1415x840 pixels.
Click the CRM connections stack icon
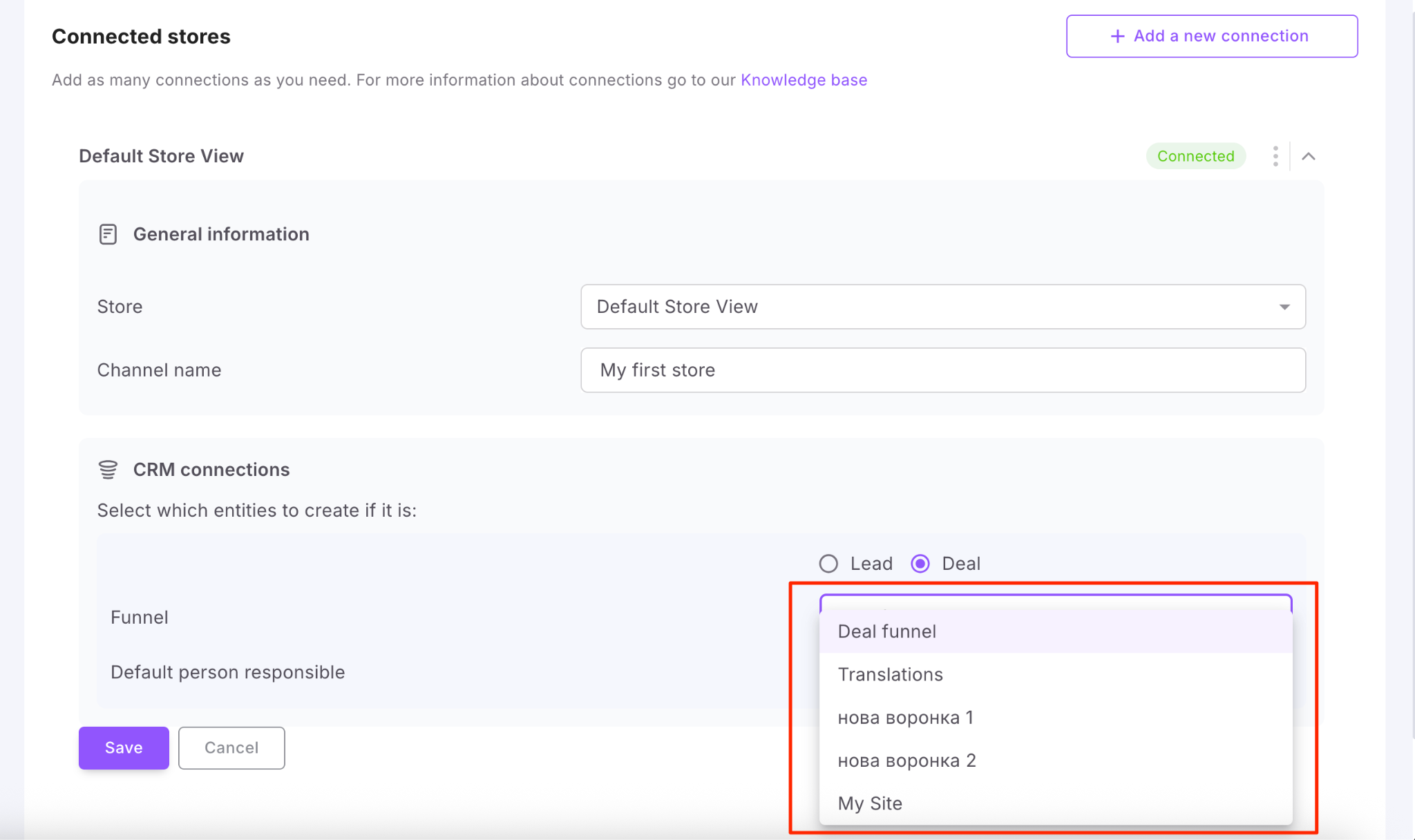pyautogui.click(x=108, y=470)
